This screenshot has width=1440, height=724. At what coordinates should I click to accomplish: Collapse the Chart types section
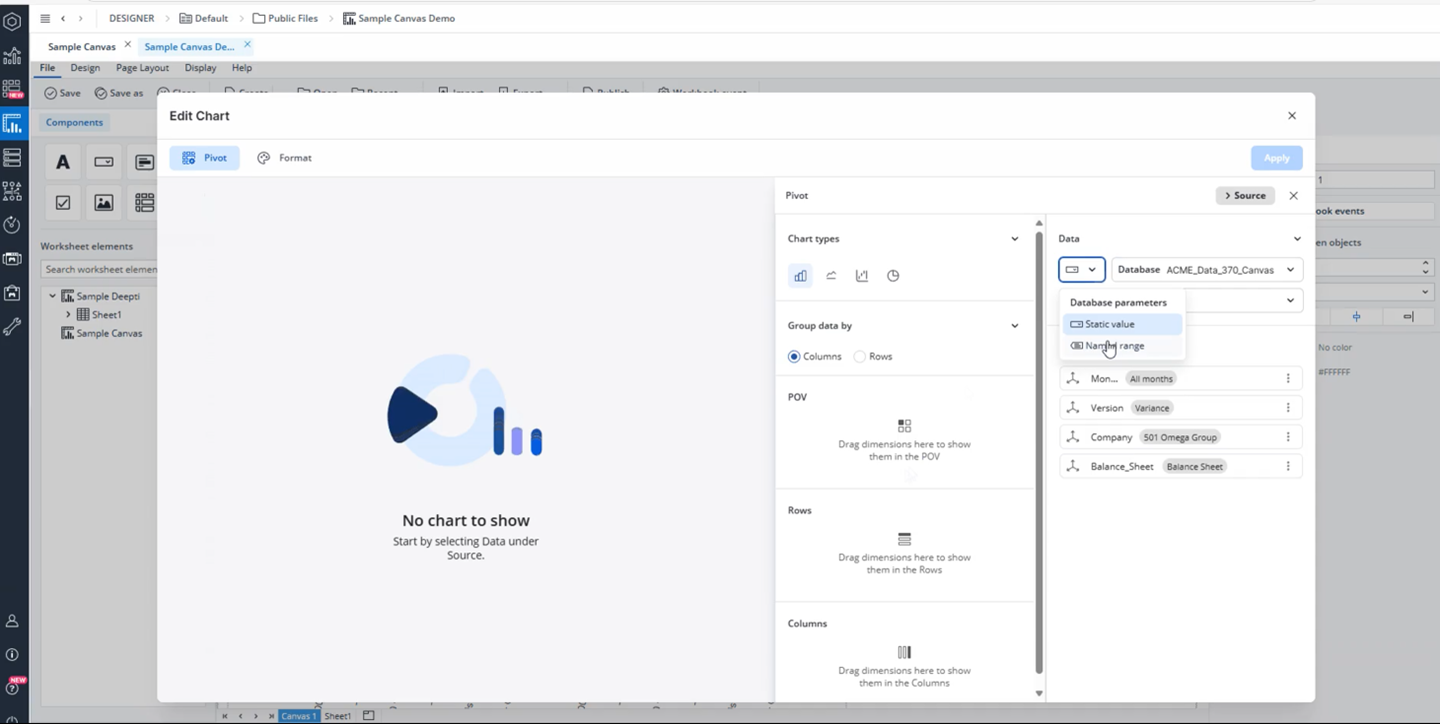(x=1014, y=239)
